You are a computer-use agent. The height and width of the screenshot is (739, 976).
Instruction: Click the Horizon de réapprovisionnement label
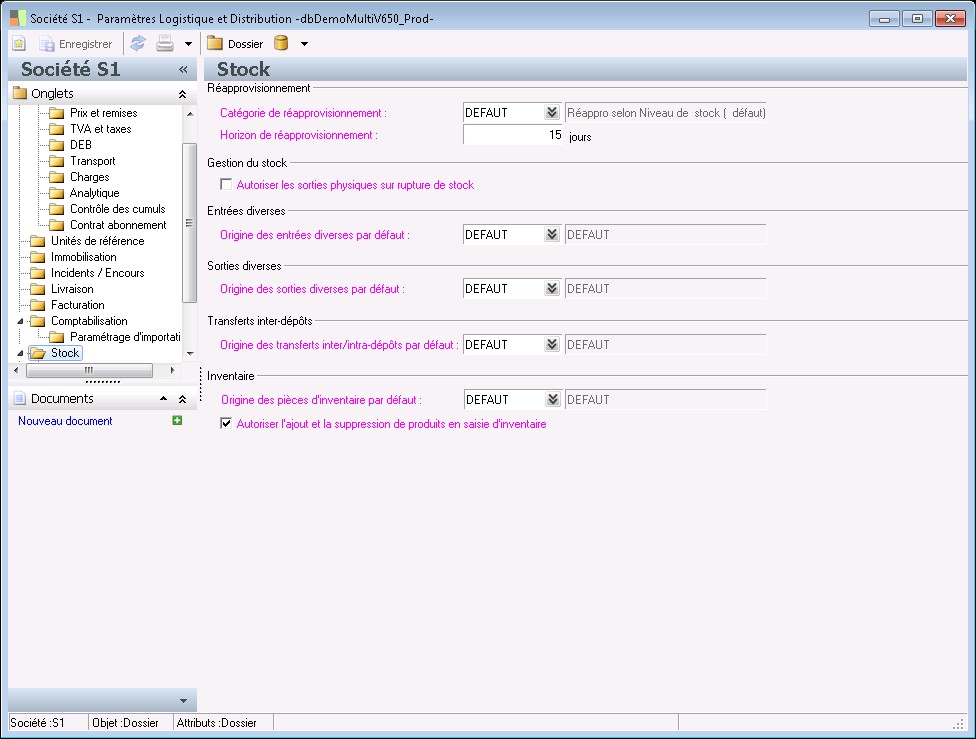299,135
